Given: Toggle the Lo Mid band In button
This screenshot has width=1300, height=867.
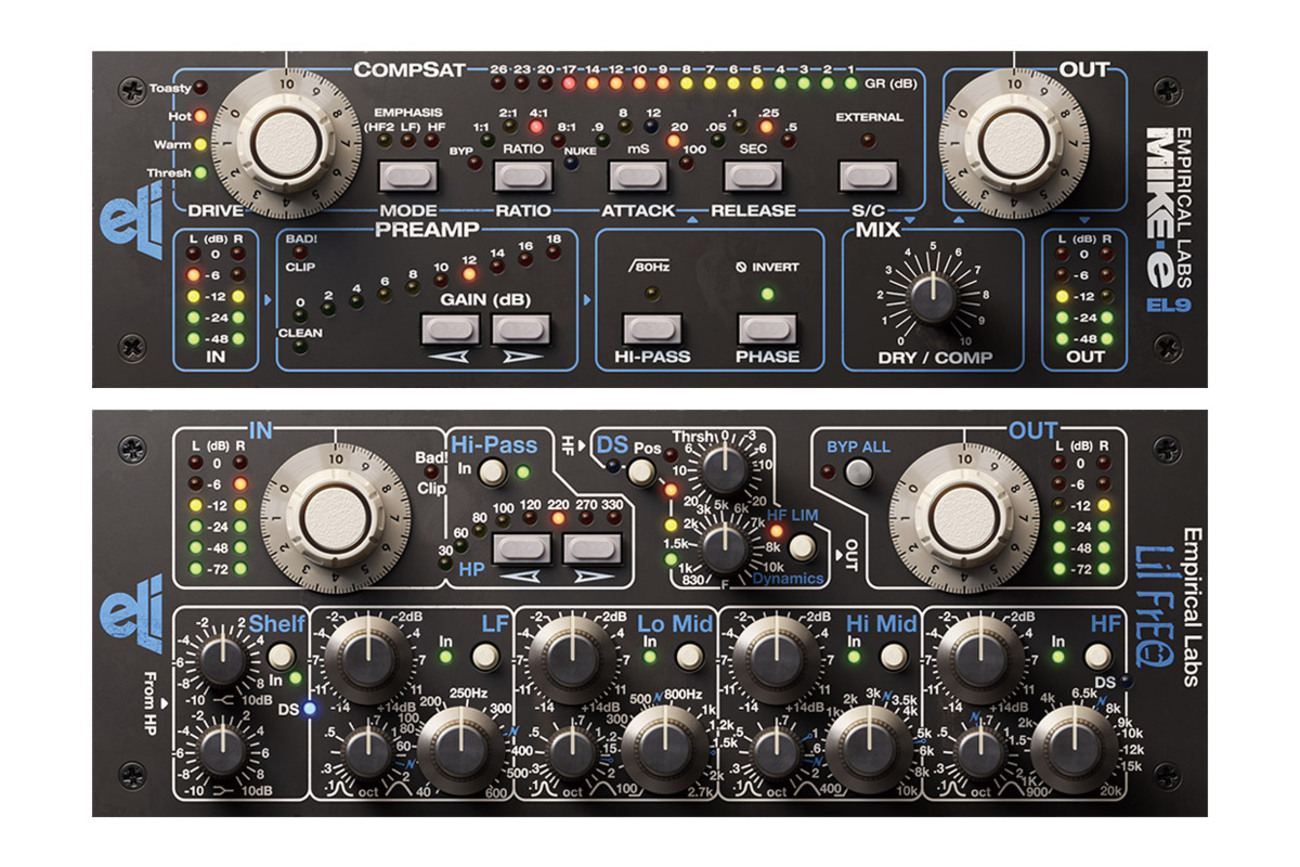Looking at the screenshot, I should point(687,656).
